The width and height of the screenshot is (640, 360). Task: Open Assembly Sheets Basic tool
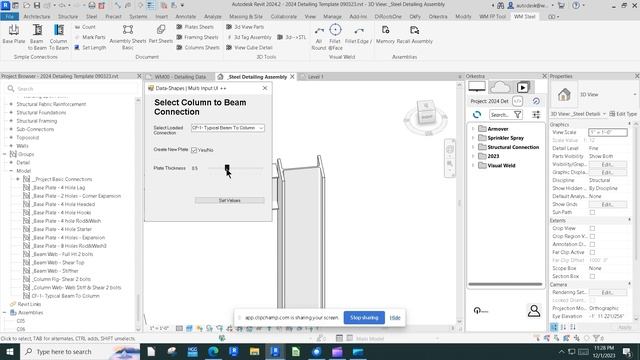pos(128,37)
